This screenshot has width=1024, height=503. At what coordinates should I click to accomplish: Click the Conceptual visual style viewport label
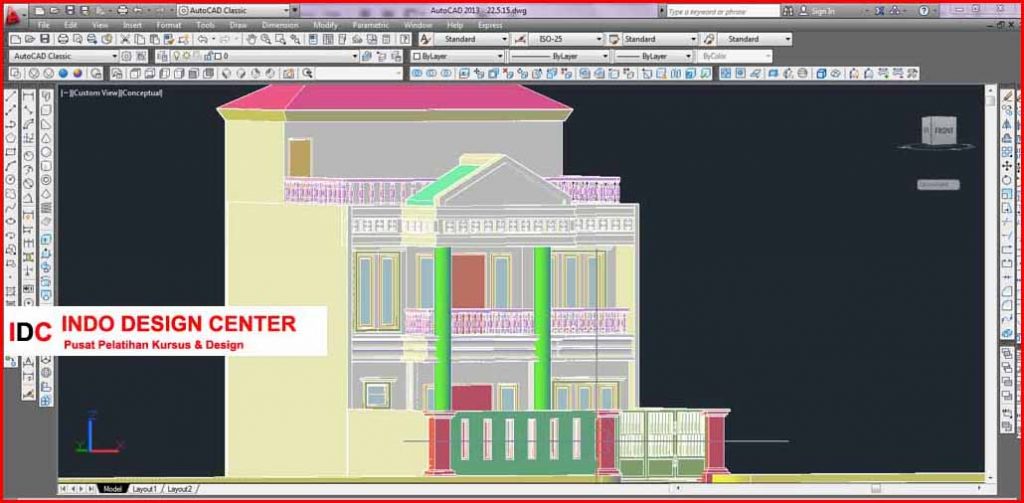coord(140,93)
